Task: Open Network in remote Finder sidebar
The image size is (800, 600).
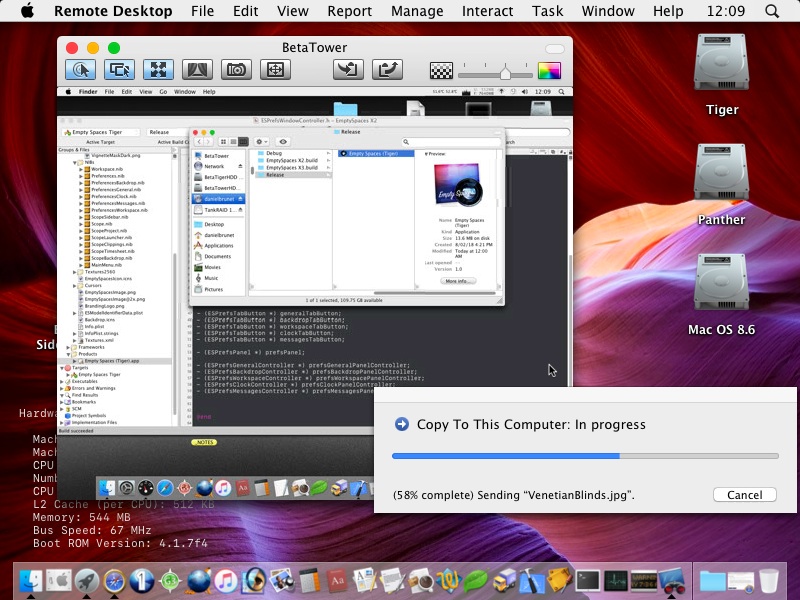Action: pos(214,166)
